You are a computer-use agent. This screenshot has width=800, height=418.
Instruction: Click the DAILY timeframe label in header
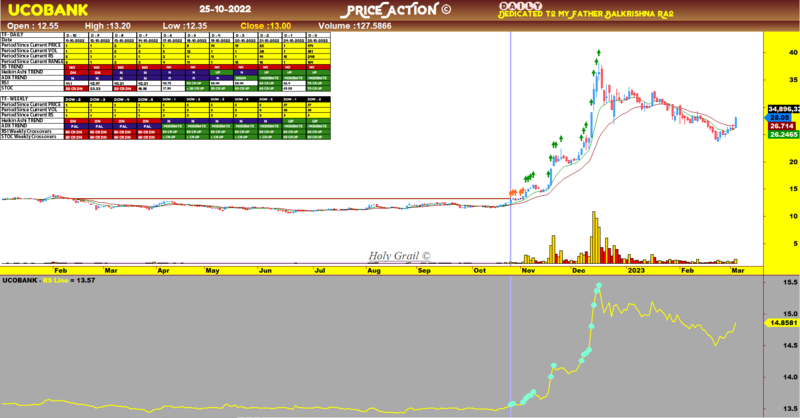click(x=520, y=6)
